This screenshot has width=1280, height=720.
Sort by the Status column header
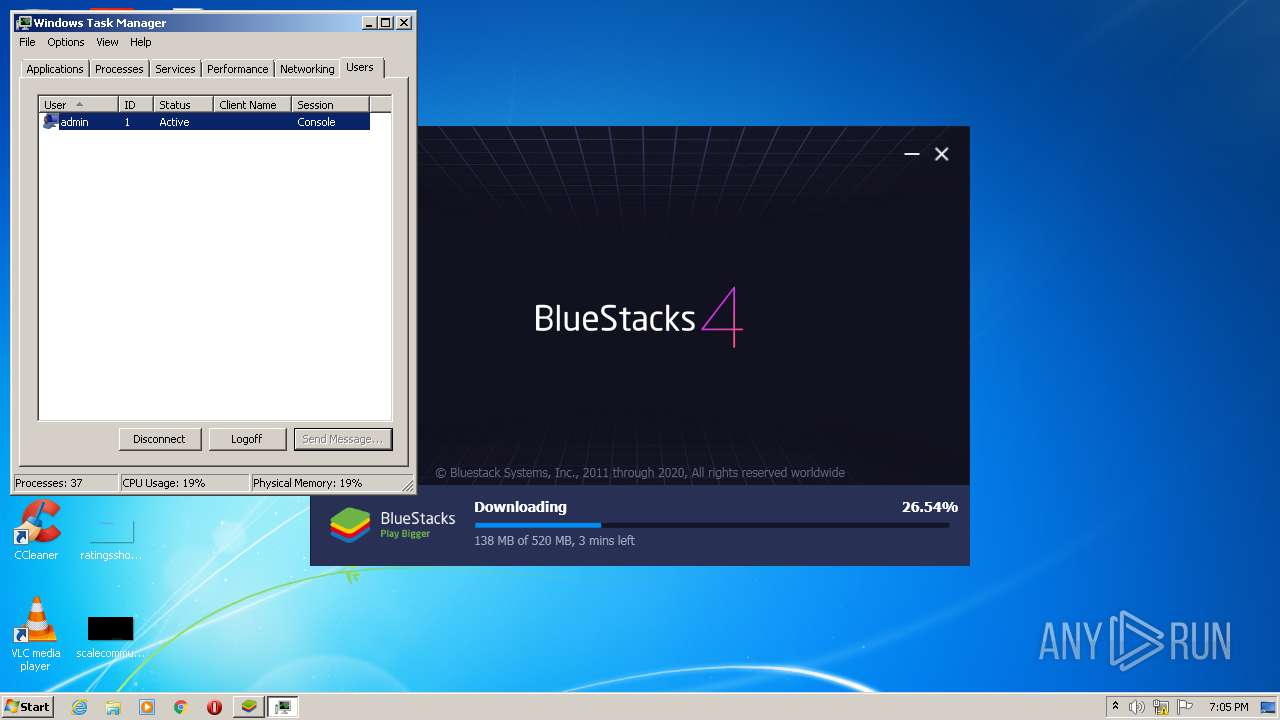(x=183, y=104)
